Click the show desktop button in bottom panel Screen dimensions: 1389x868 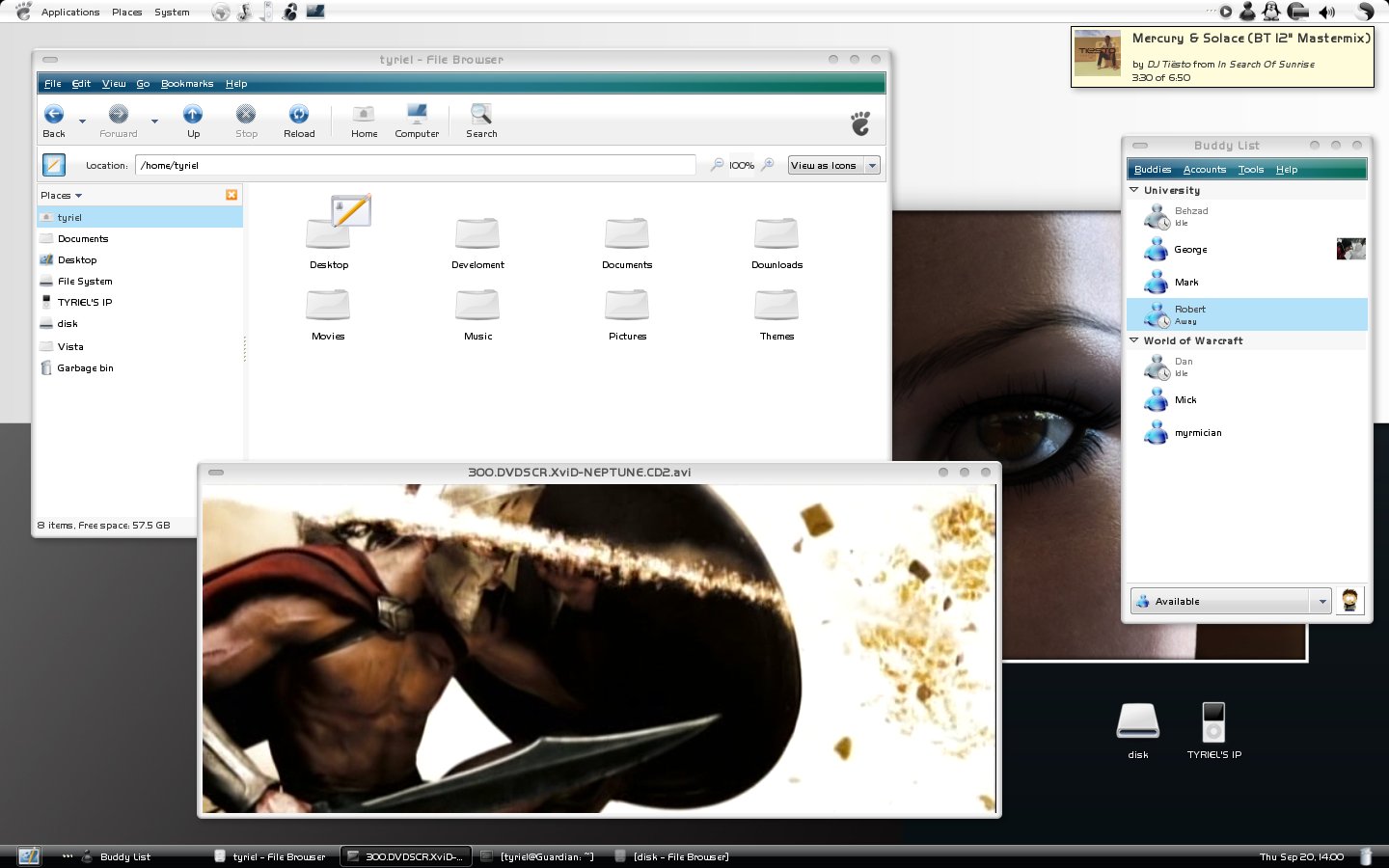coord(29,855)
